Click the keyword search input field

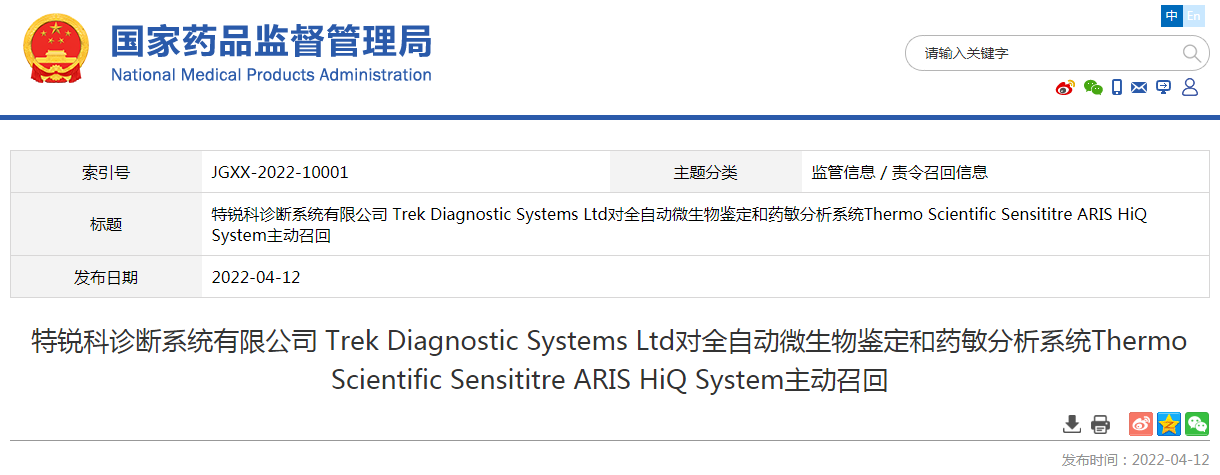pyautogui.click(x=1040, y=53)
